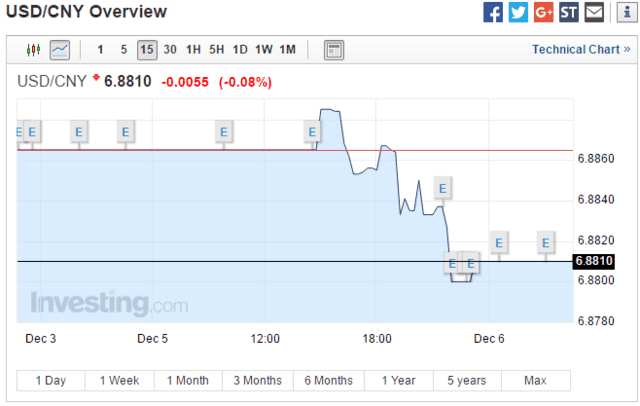The height and width of the screenshot is (406, 640).
Task: Open the news calendar icon in toolbar
Action: [334, 50]
